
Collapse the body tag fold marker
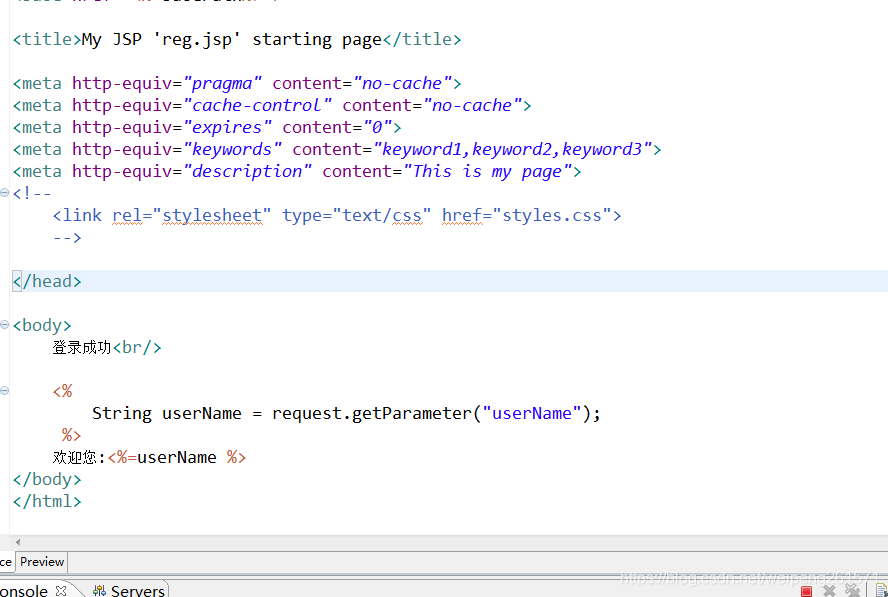[x=5, y=325]
